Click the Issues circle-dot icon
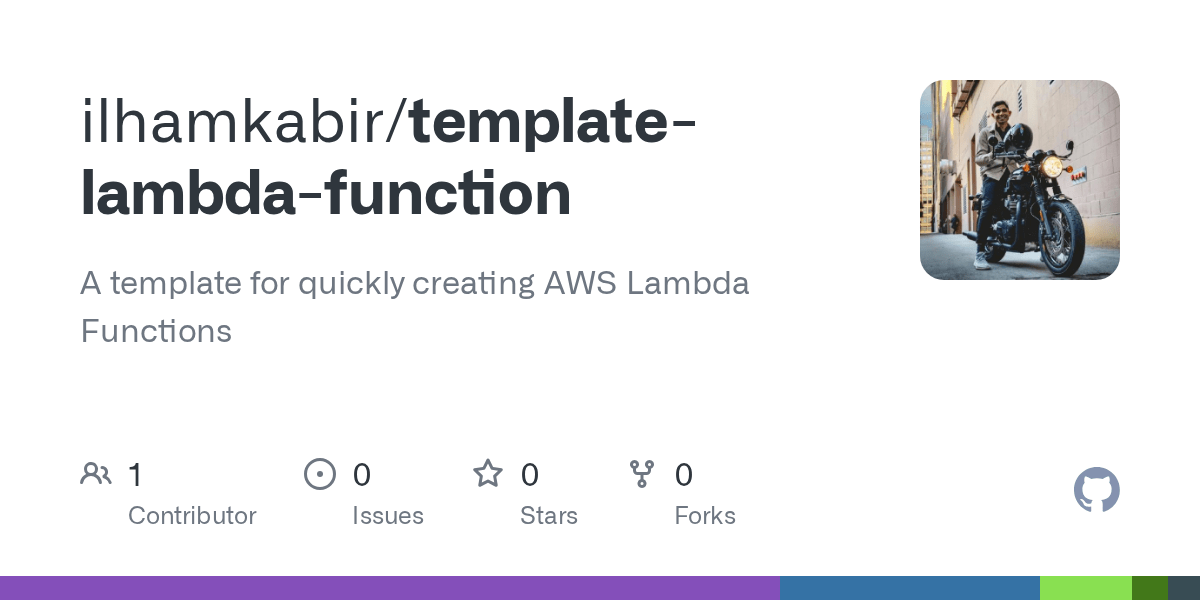Viewport: 1200px width, 600px height. (320, 474)
